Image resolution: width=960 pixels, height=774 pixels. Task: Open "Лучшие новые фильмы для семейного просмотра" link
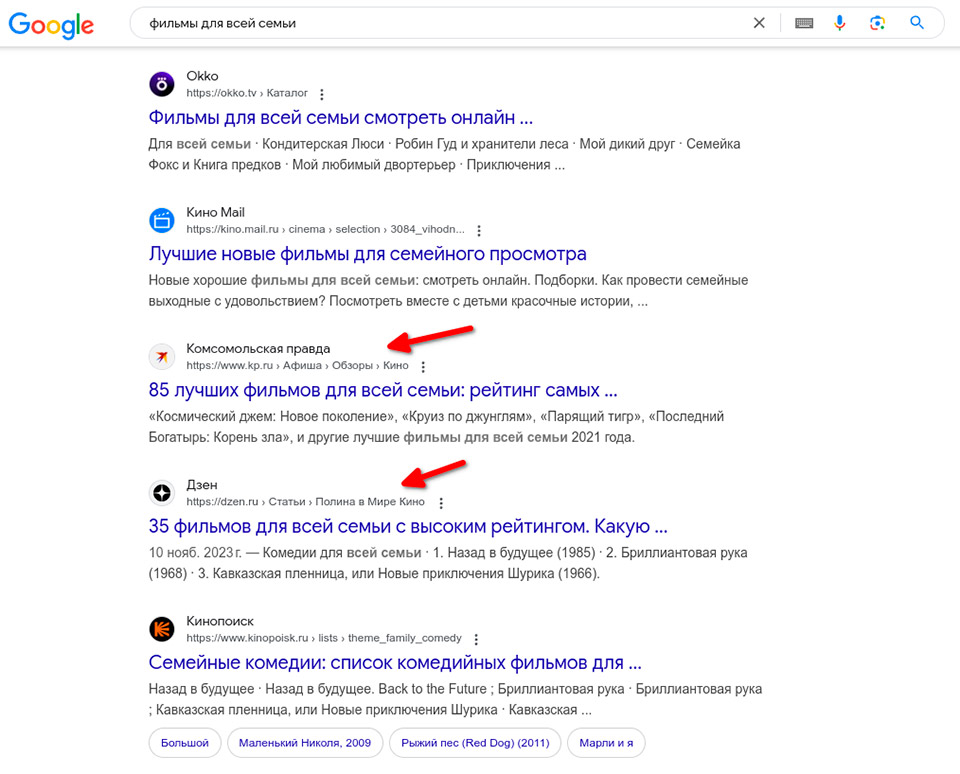click(367, 254)
